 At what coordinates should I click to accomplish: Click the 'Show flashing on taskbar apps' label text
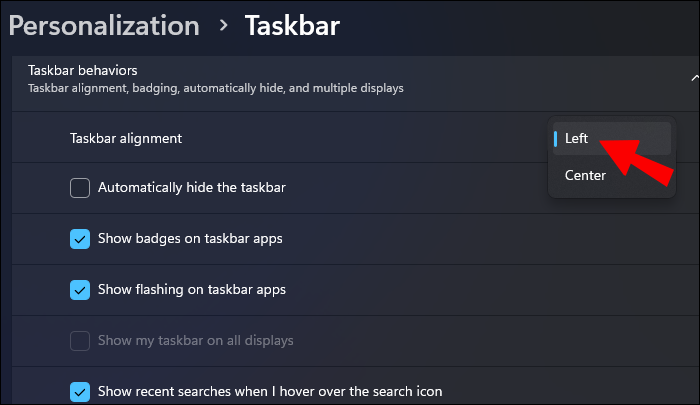[192, 290]
